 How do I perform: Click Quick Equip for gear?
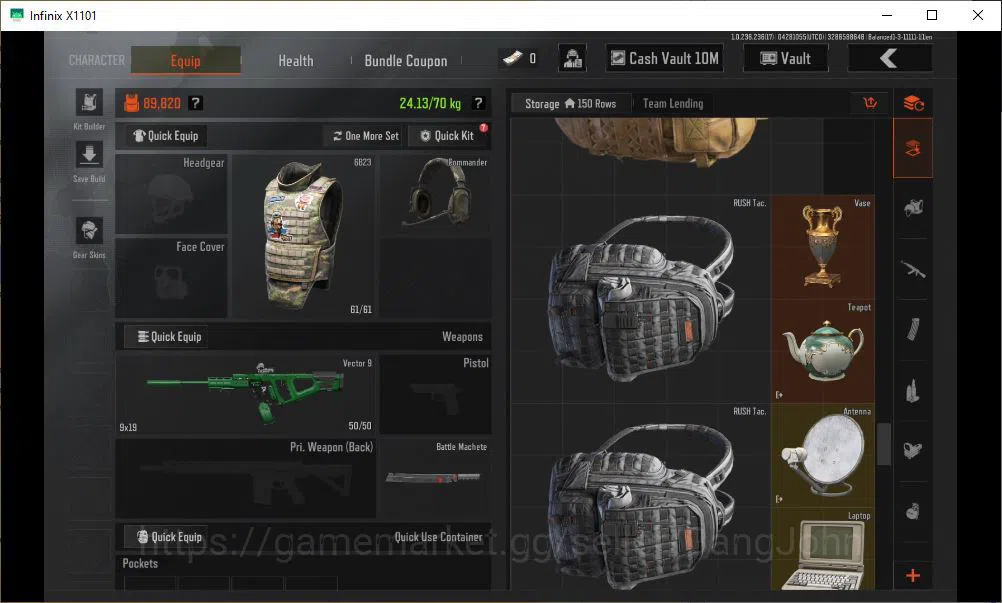(166, 135)
